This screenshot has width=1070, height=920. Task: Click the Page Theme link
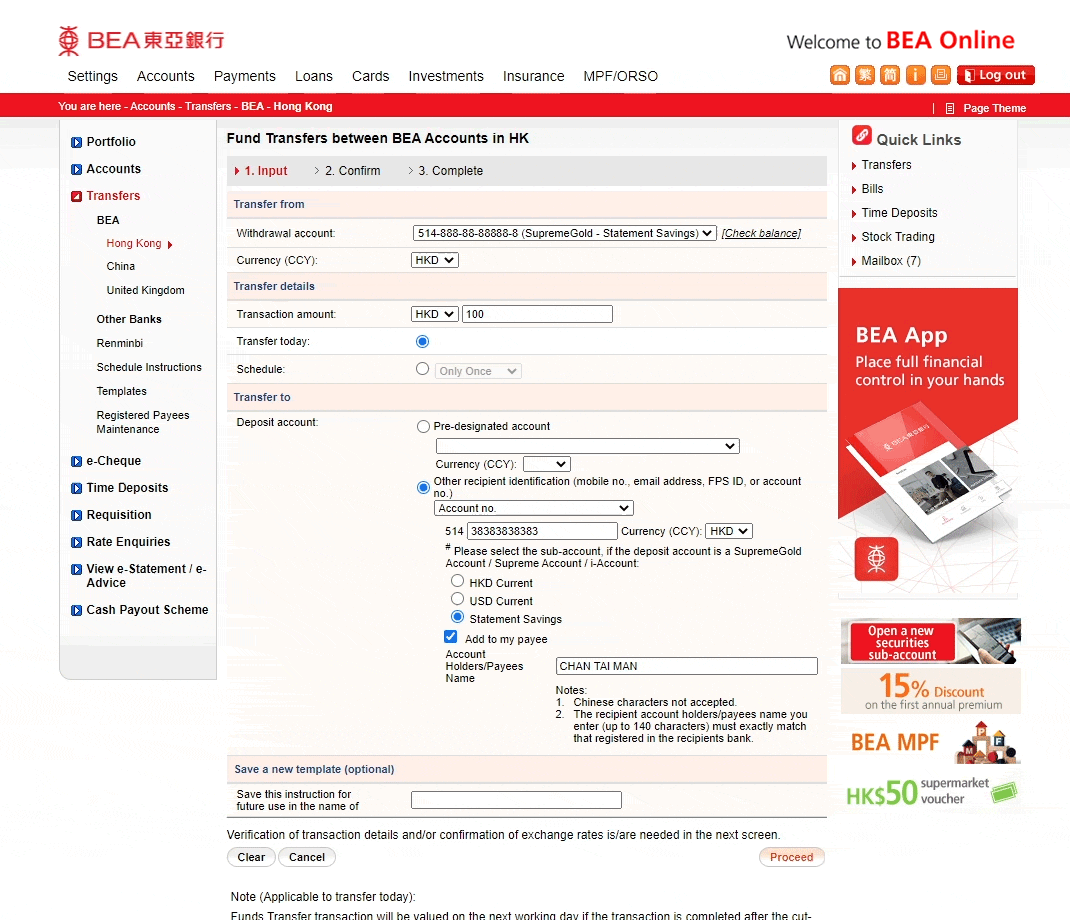click(994, 108)
